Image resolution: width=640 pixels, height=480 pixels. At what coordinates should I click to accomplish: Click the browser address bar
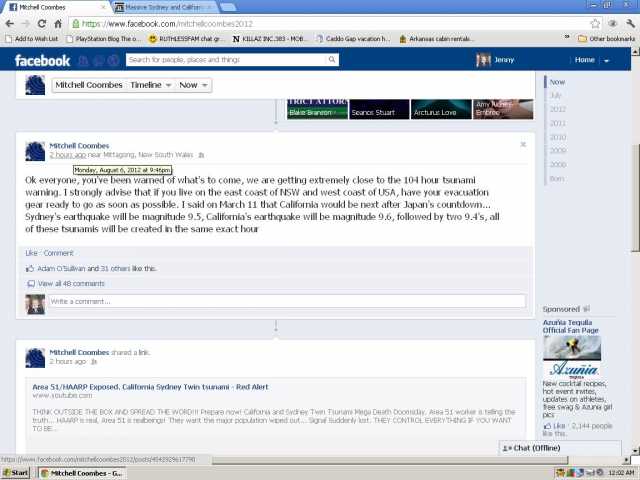click(331, 24)
